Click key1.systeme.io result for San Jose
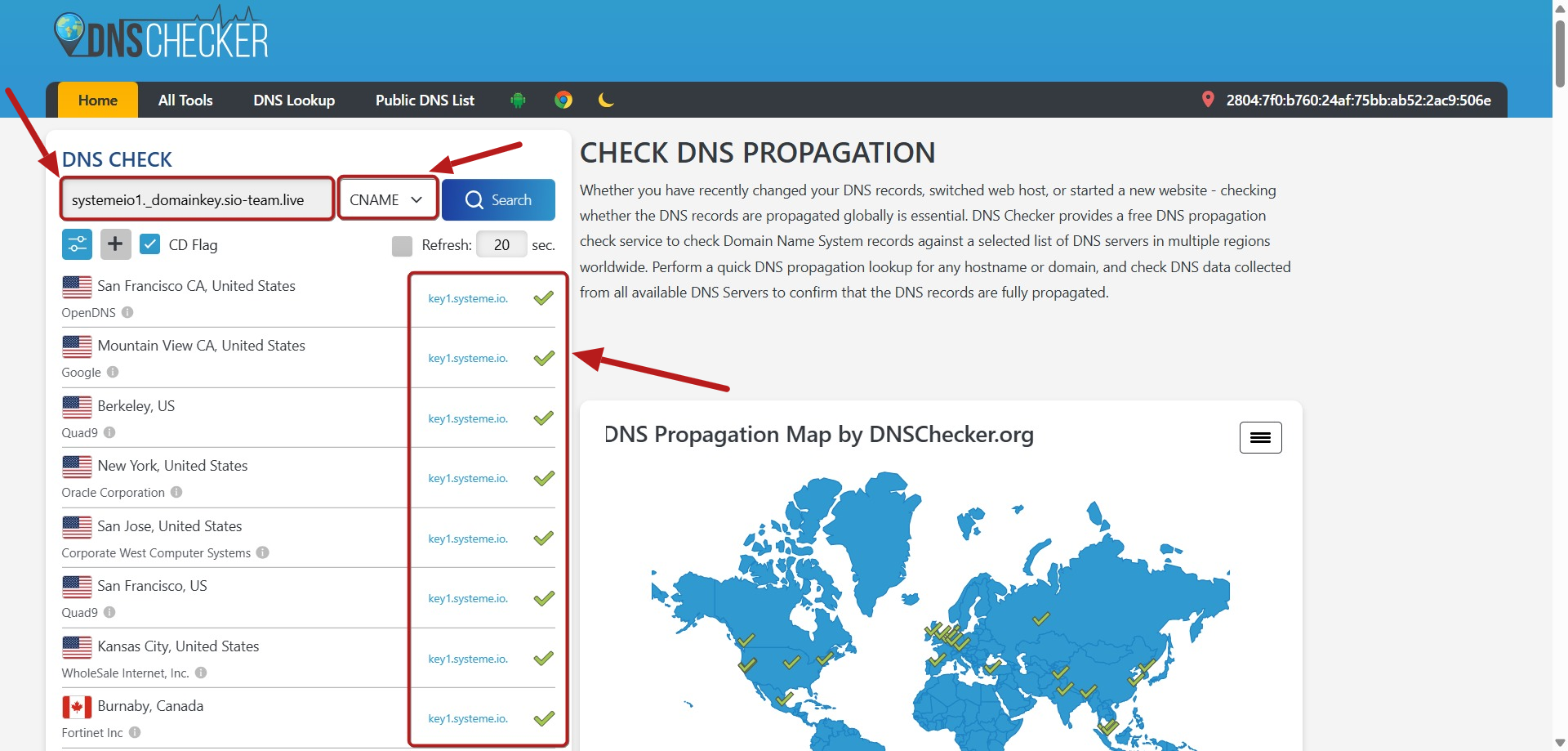The image size is (1568, 751). pyautogui.click(x=468, y=539)
